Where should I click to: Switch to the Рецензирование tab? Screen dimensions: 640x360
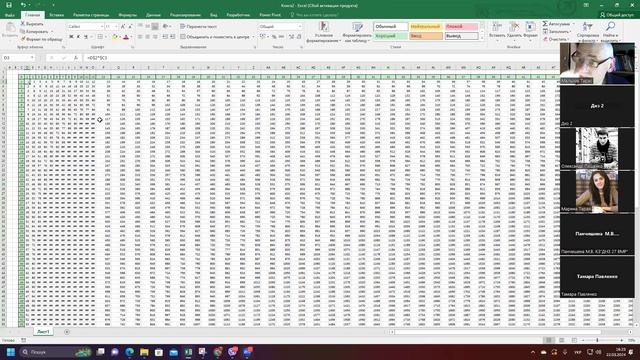185,15
